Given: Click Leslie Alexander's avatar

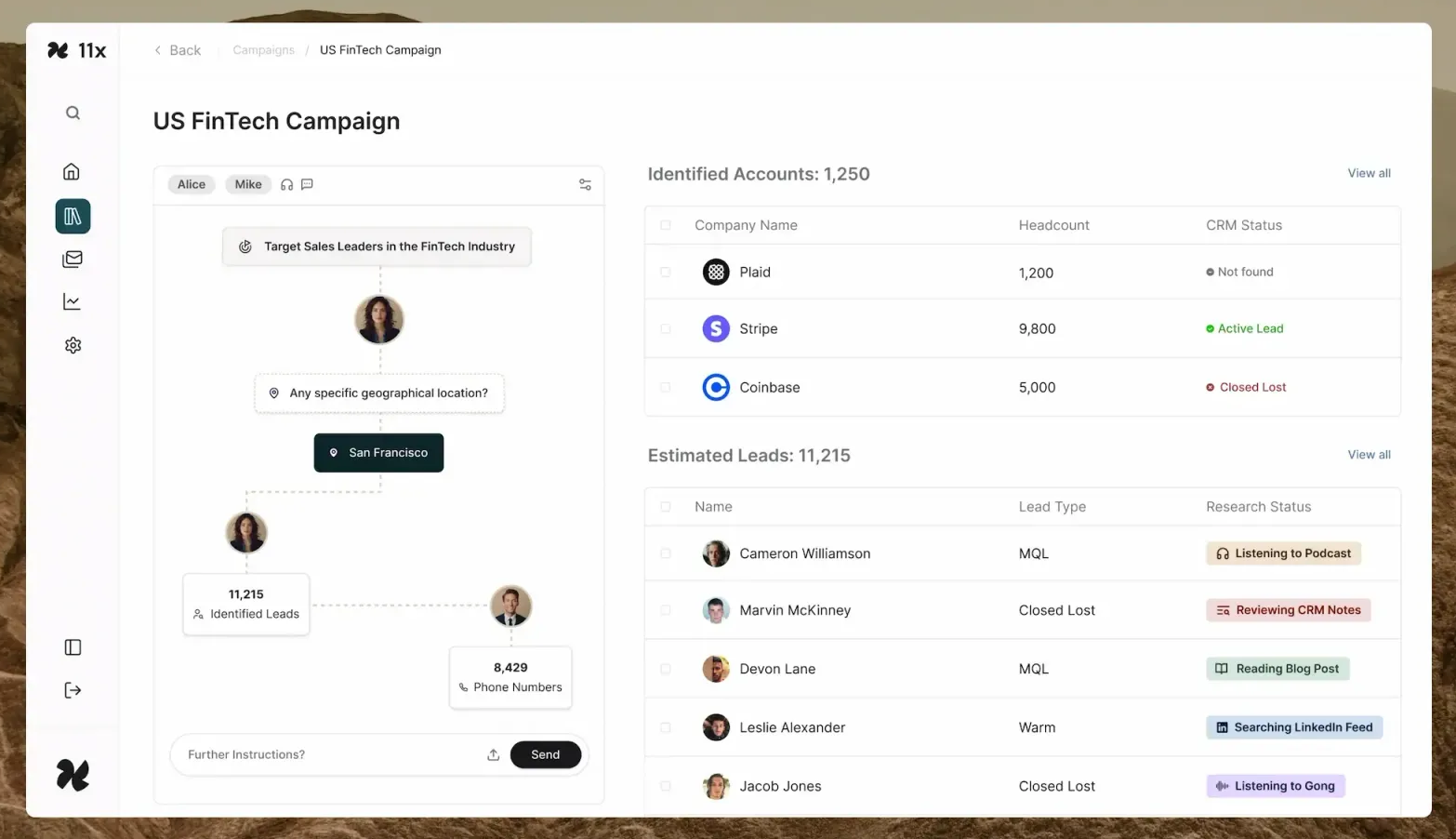Looking at the screenshot, I should (716, 727).
